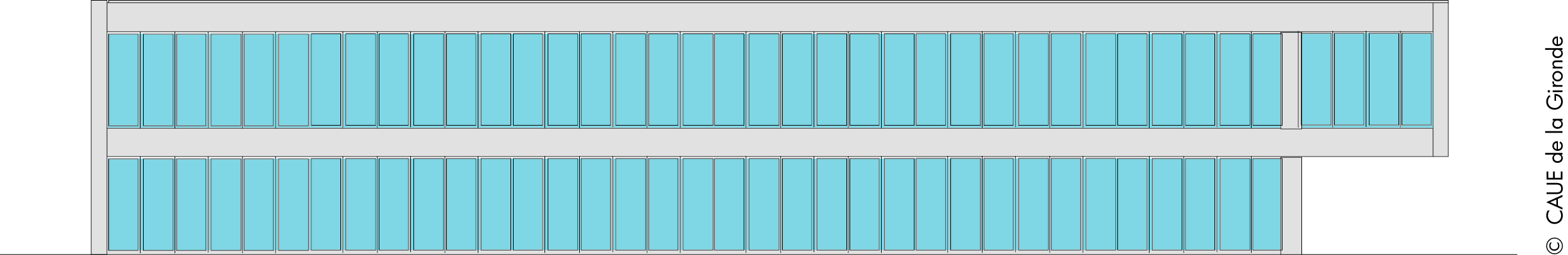Click the copyright © symbol near the bottom right
1568x255 pixels.
[1555, 244]
